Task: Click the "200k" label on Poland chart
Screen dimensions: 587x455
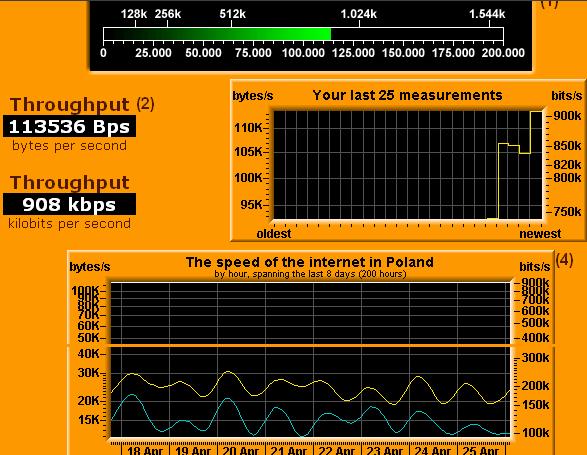Action: tap(535, 386)
